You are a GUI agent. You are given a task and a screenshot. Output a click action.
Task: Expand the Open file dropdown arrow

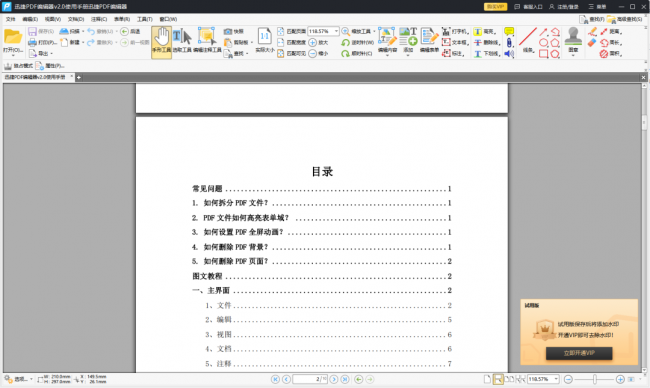[13, 56]
